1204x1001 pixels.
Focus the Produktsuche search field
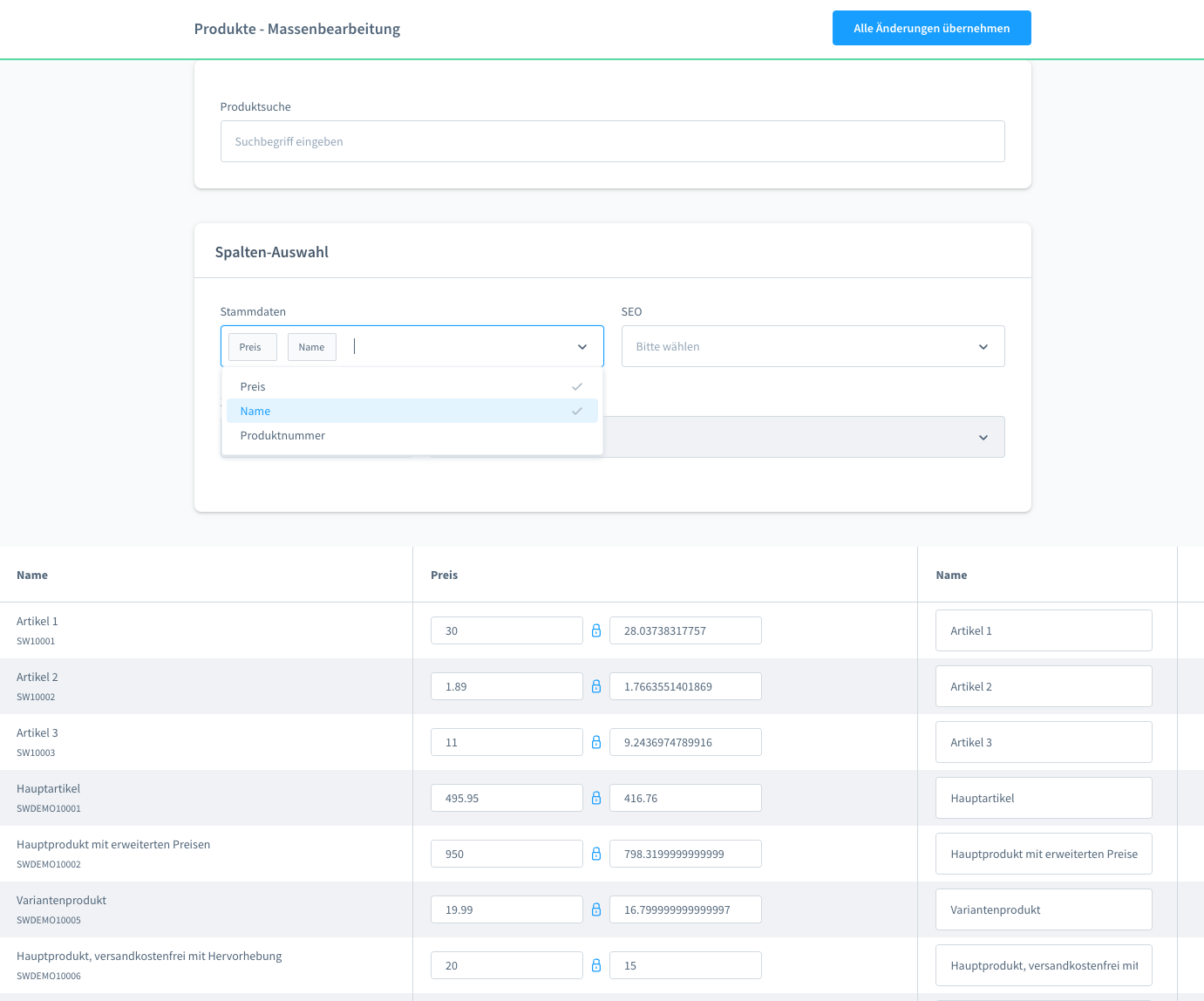[x=612, y=141]
